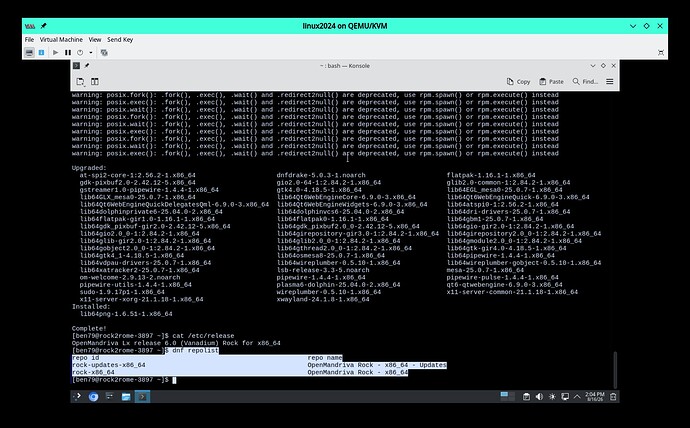Click the 'OpenMandriva Lx release 6.0' output line
Screen dimensions: 690x428
(176, 343)
